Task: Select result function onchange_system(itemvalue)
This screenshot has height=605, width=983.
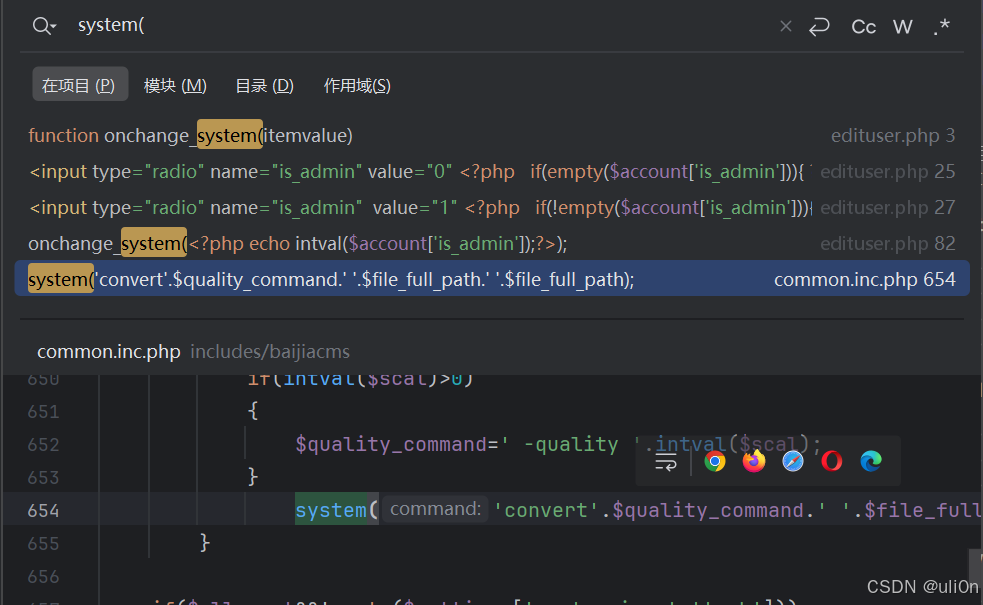Action: (x=492, y=135)
